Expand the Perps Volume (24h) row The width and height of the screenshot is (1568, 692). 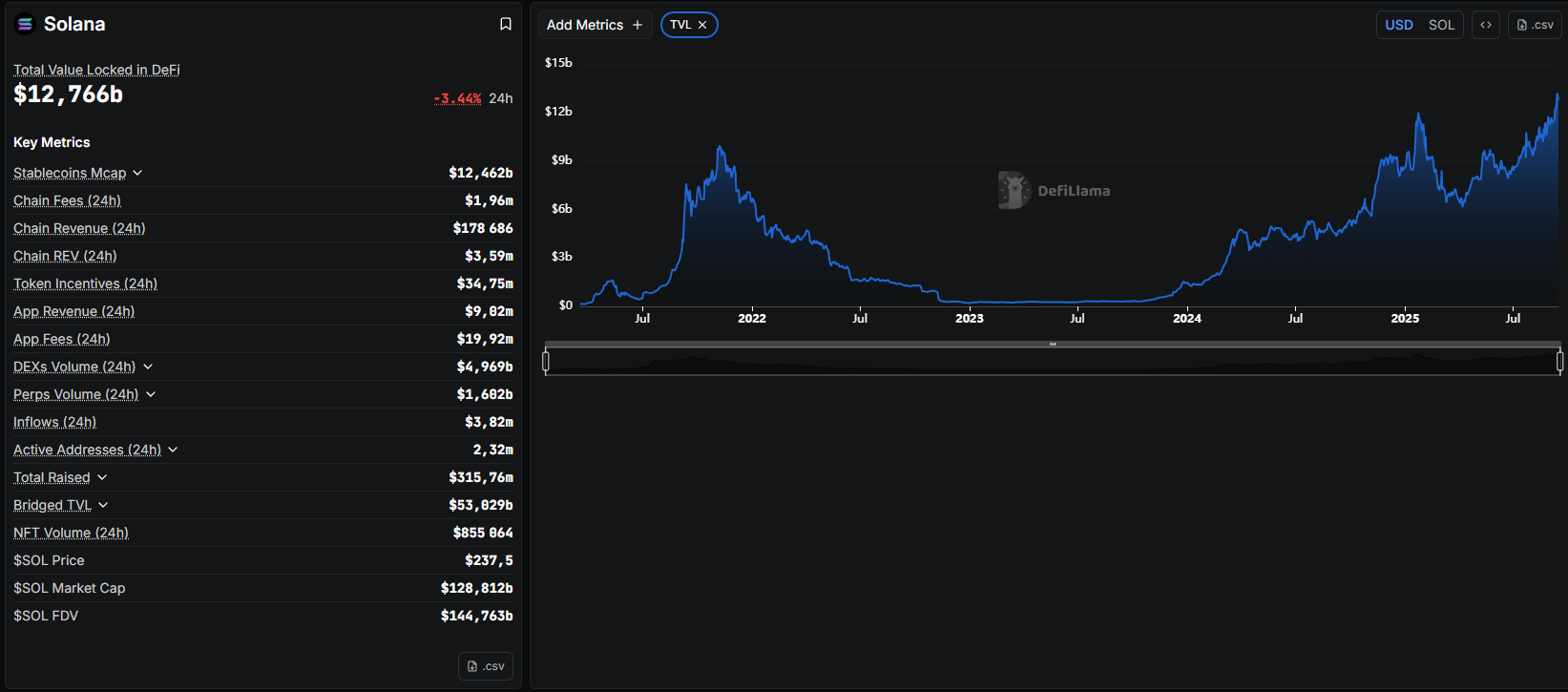pyautogui.click(x=151, y=394)
